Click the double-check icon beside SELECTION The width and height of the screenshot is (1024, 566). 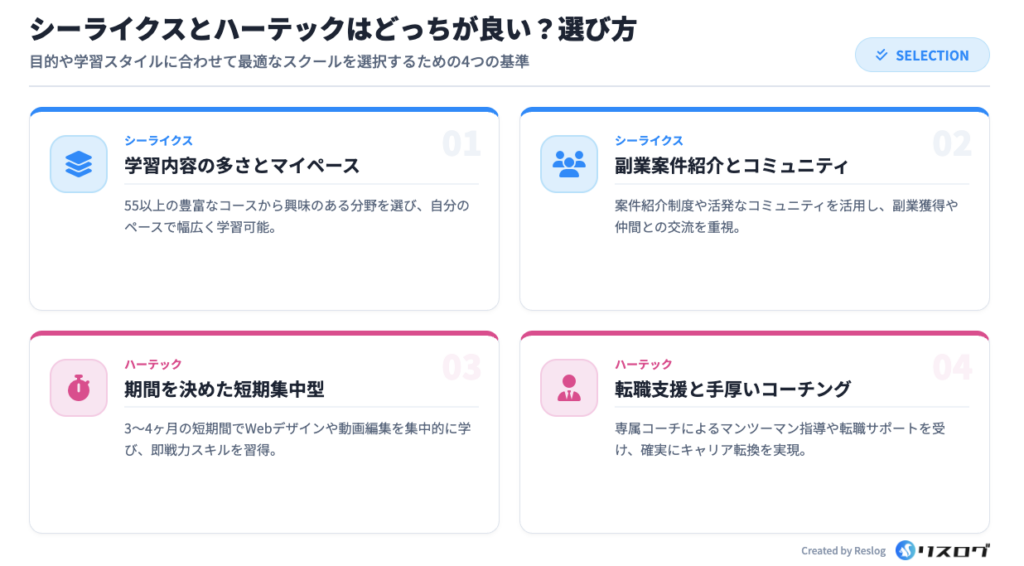(x=881, y=55)
